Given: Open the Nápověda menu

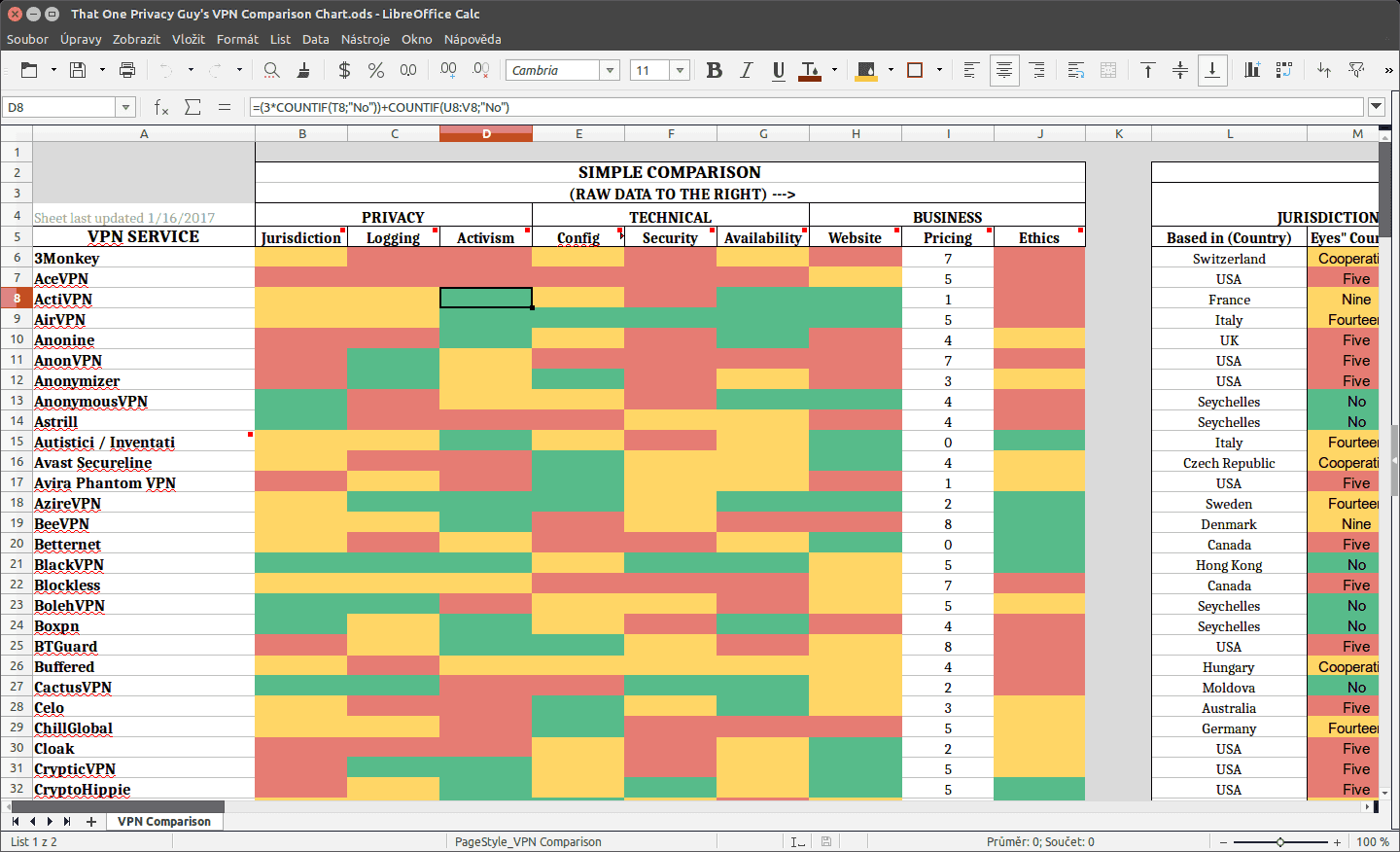Looking at the screenshot, I should point(472,39).
